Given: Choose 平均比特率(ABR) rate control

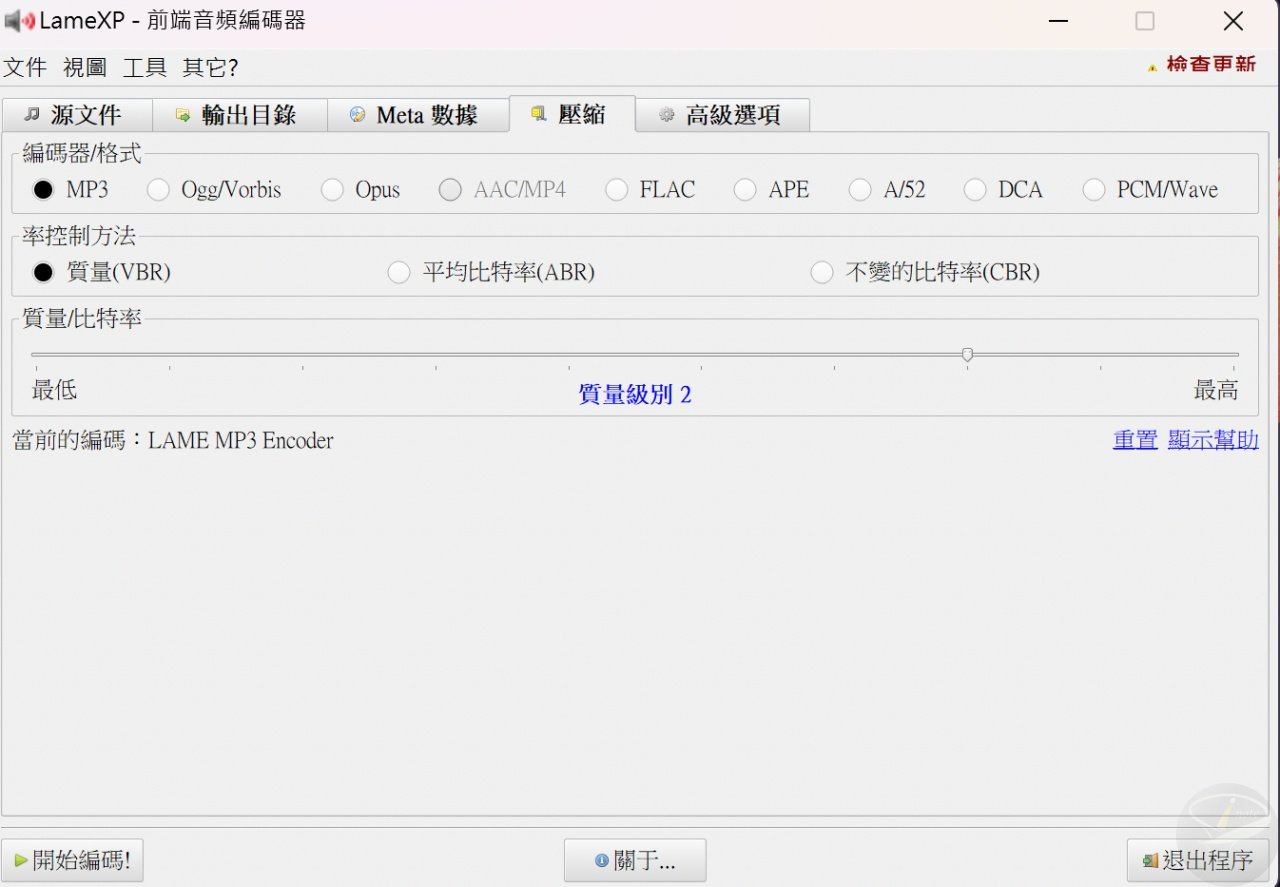Looking at the screenshot, I should coord(399,272).
